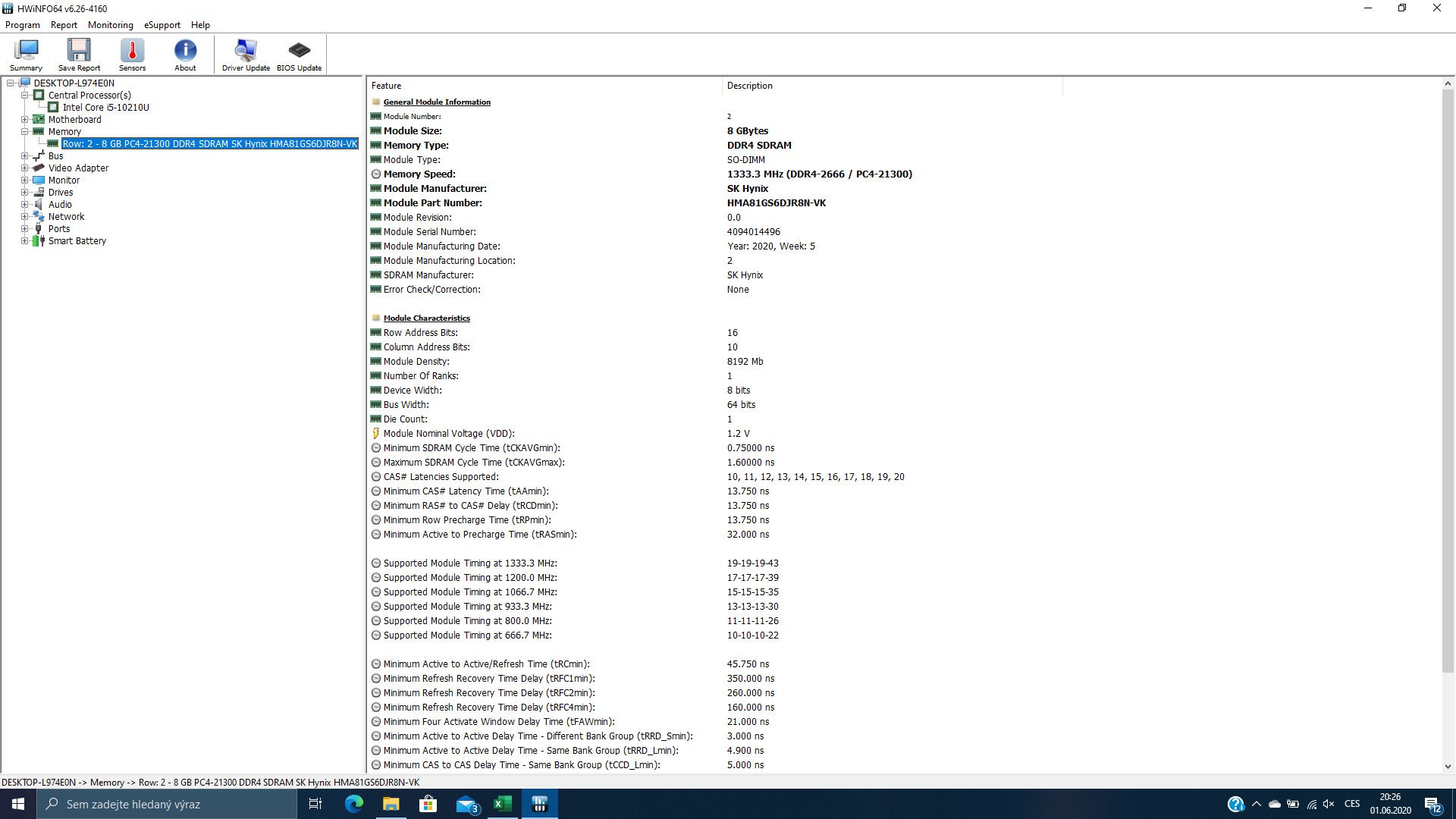This screenshot has height=819, width=1456.
Task: Click the Save Report floppy icon
Action: (79, 55)
